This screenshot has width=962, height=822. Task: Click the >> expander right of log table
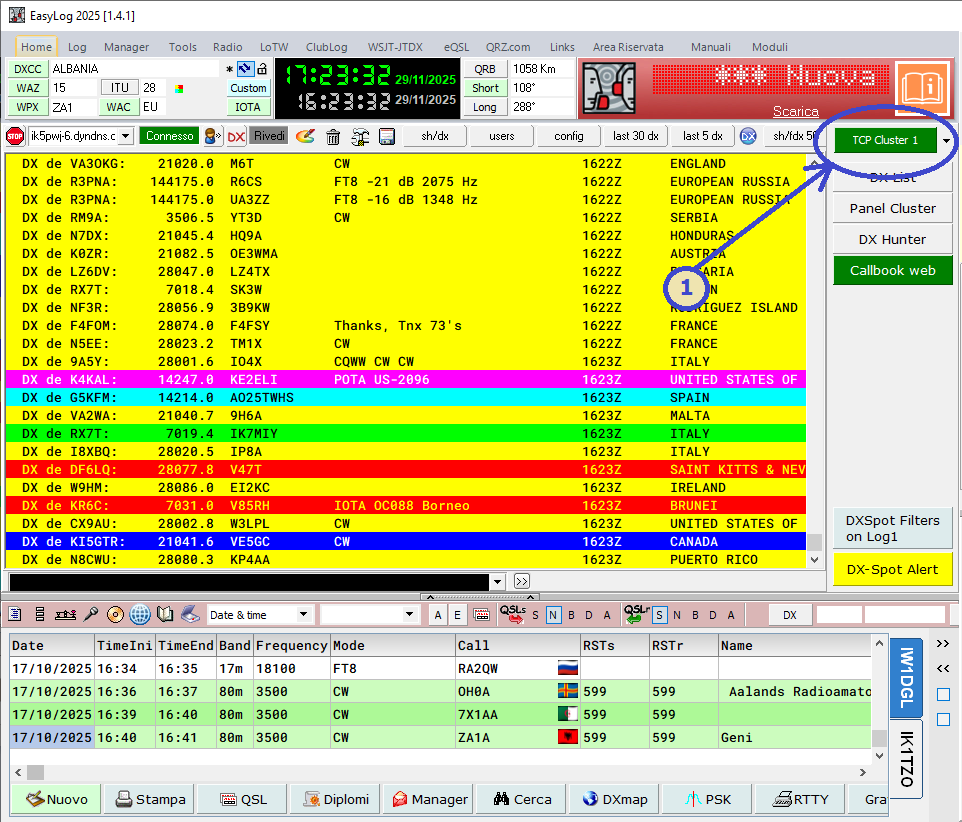943,643
